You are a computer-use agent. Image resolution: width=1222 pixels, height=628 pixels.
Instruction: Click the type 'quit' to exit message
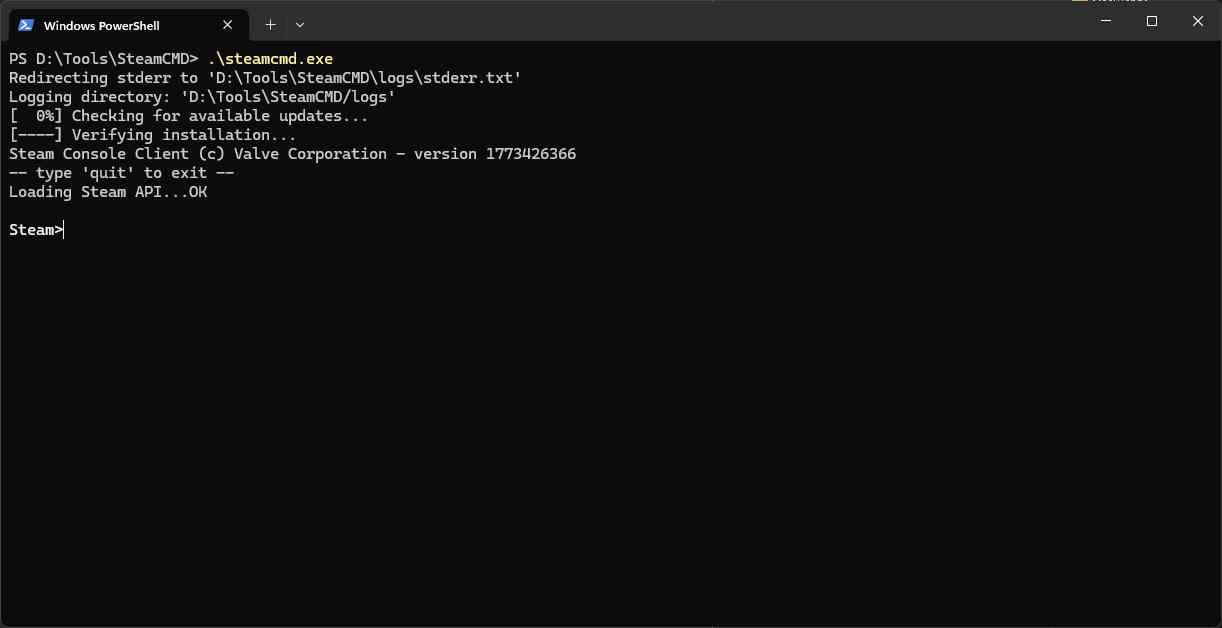[x=120, y=172]
